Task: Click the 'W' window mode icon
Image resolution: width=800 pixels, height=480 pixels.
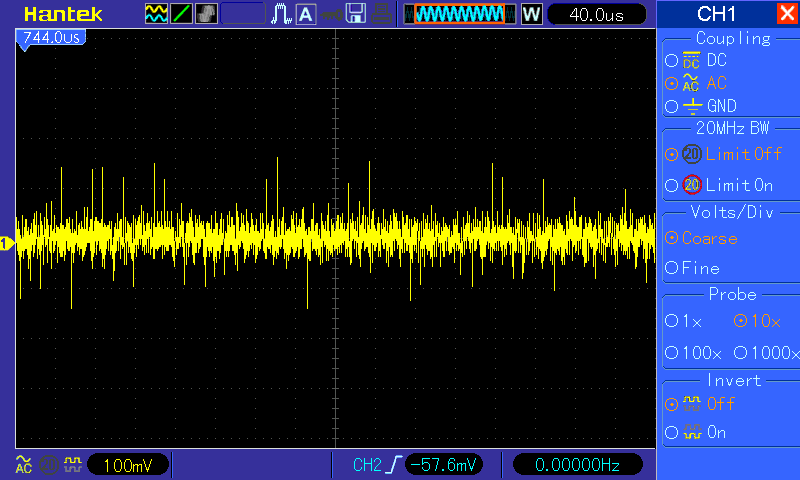Action: coord(531,14)
